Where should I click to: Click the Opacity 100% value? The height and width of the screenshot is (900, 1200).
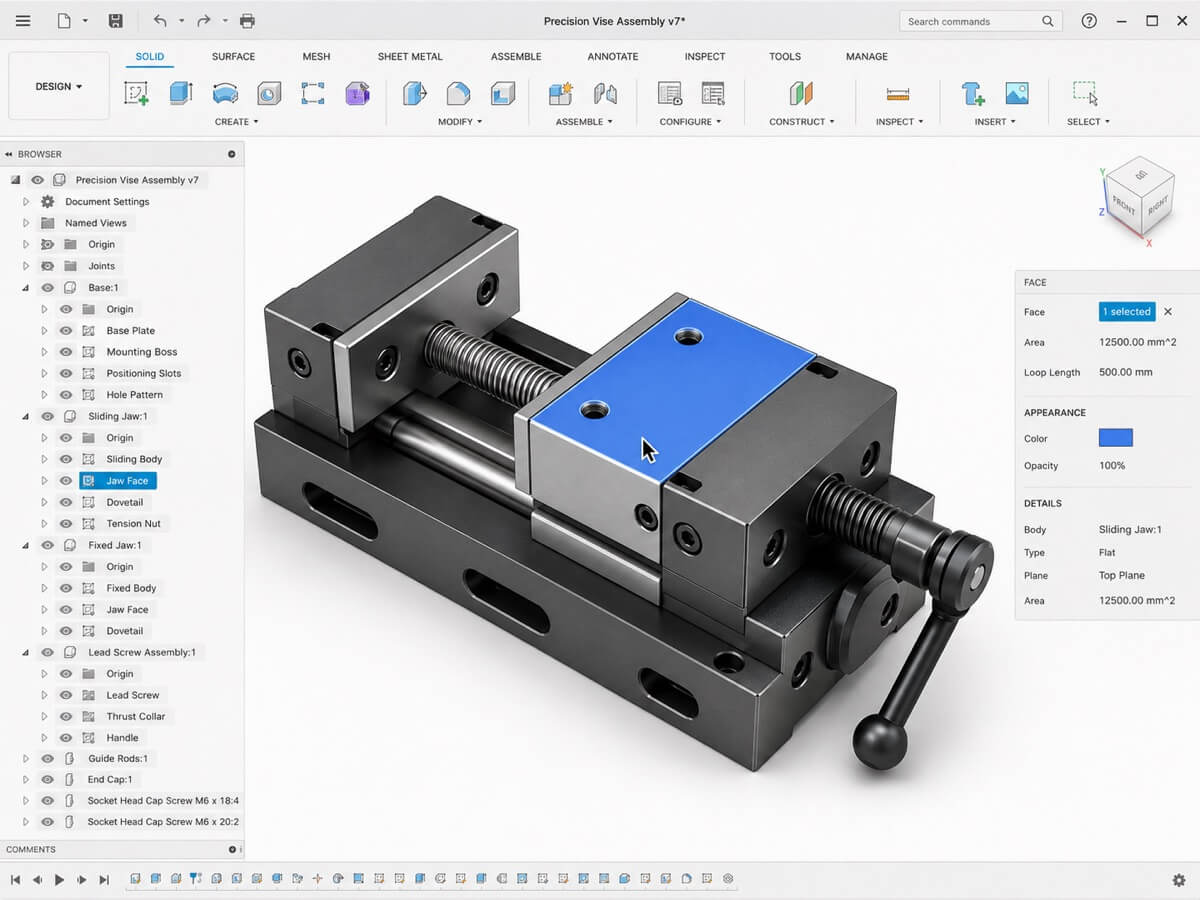point(1113,466)
